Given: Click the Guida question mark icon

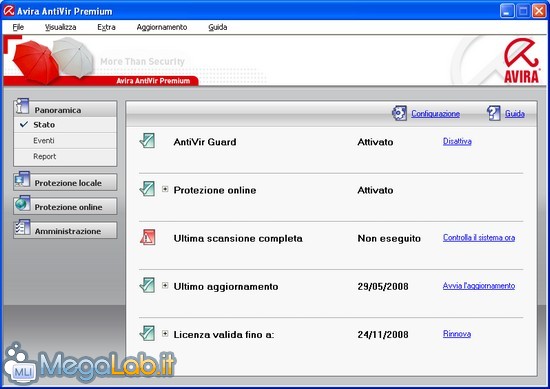Looking at the screenshot, I should pyautogui.click(x=494, y=113).
